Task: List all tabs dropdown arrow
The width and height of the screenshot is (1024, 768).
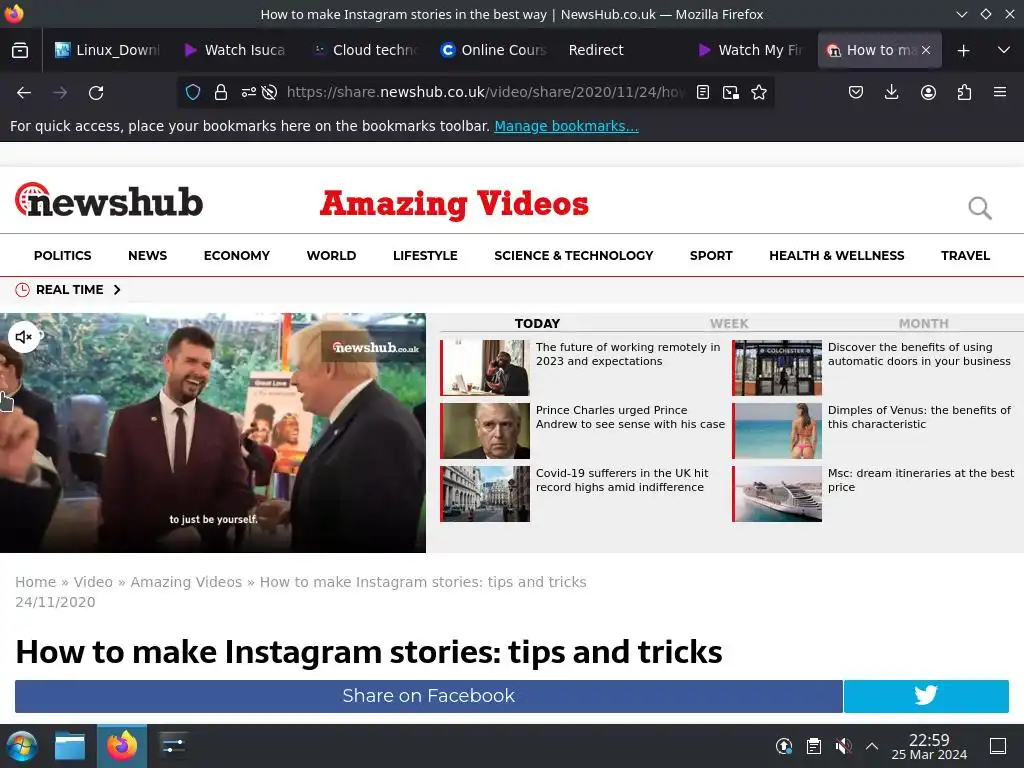Action: 1004,50
